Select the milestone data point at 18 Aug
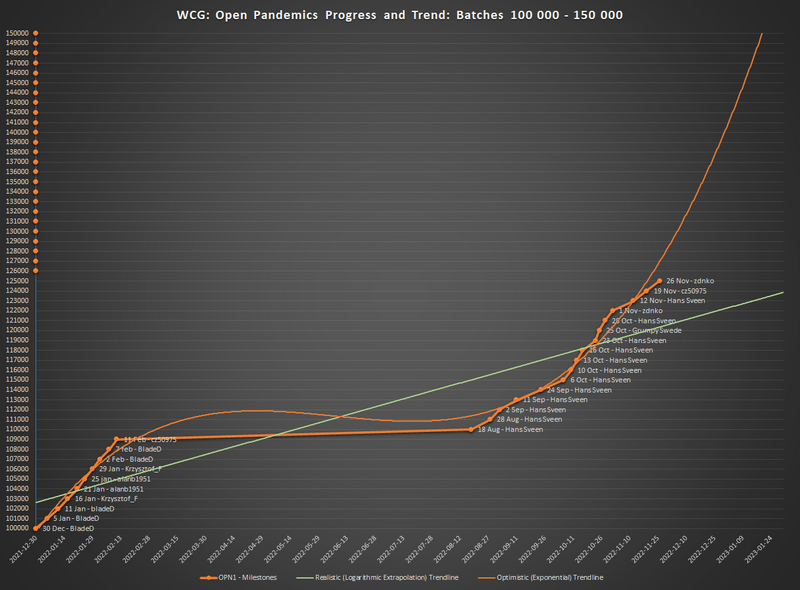The image size is (800, 590). pos(471,430)
